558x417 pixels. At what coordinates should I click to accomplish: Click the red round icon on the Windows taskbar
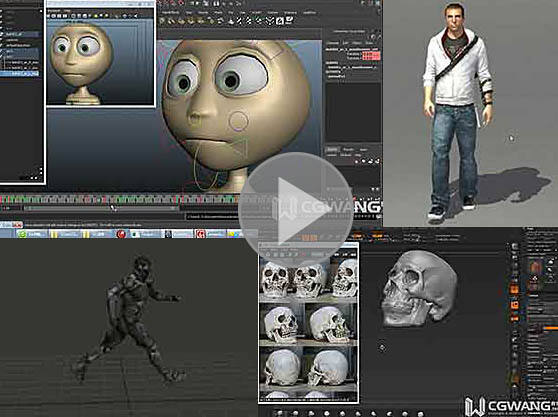tap(121, 234)
